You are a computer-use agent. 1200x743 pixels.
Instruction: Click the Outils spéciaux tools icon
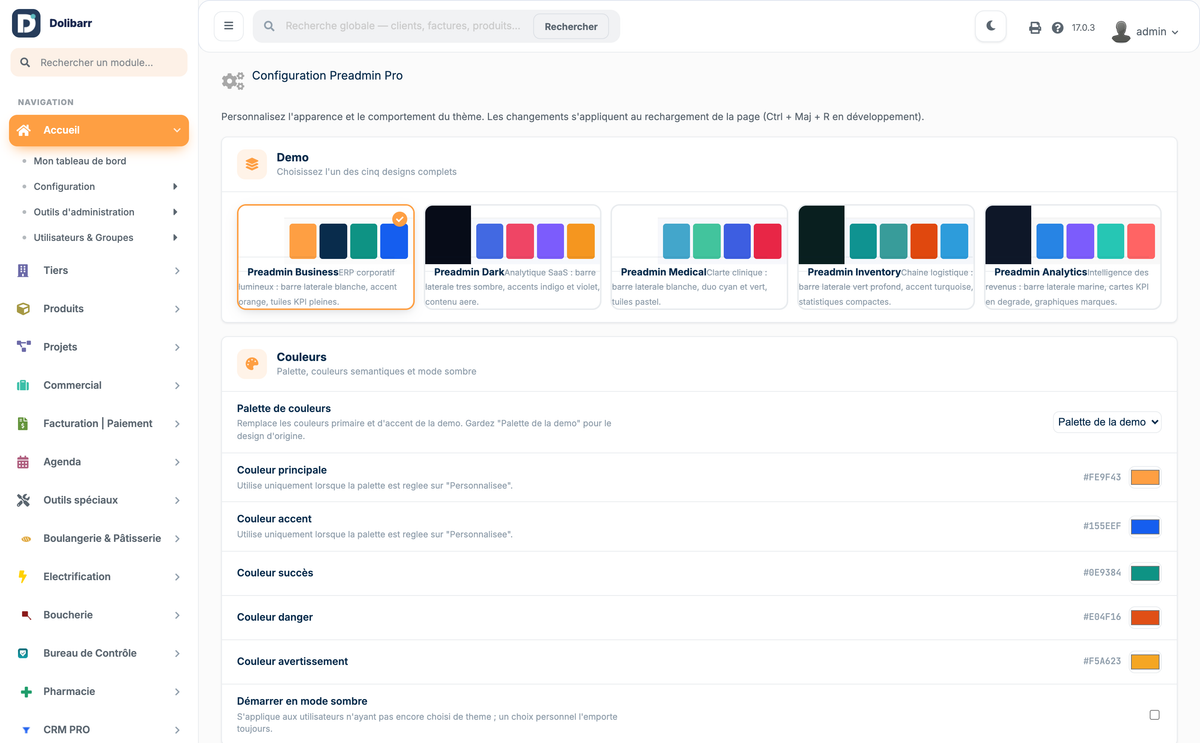click(x=23, y=500)
